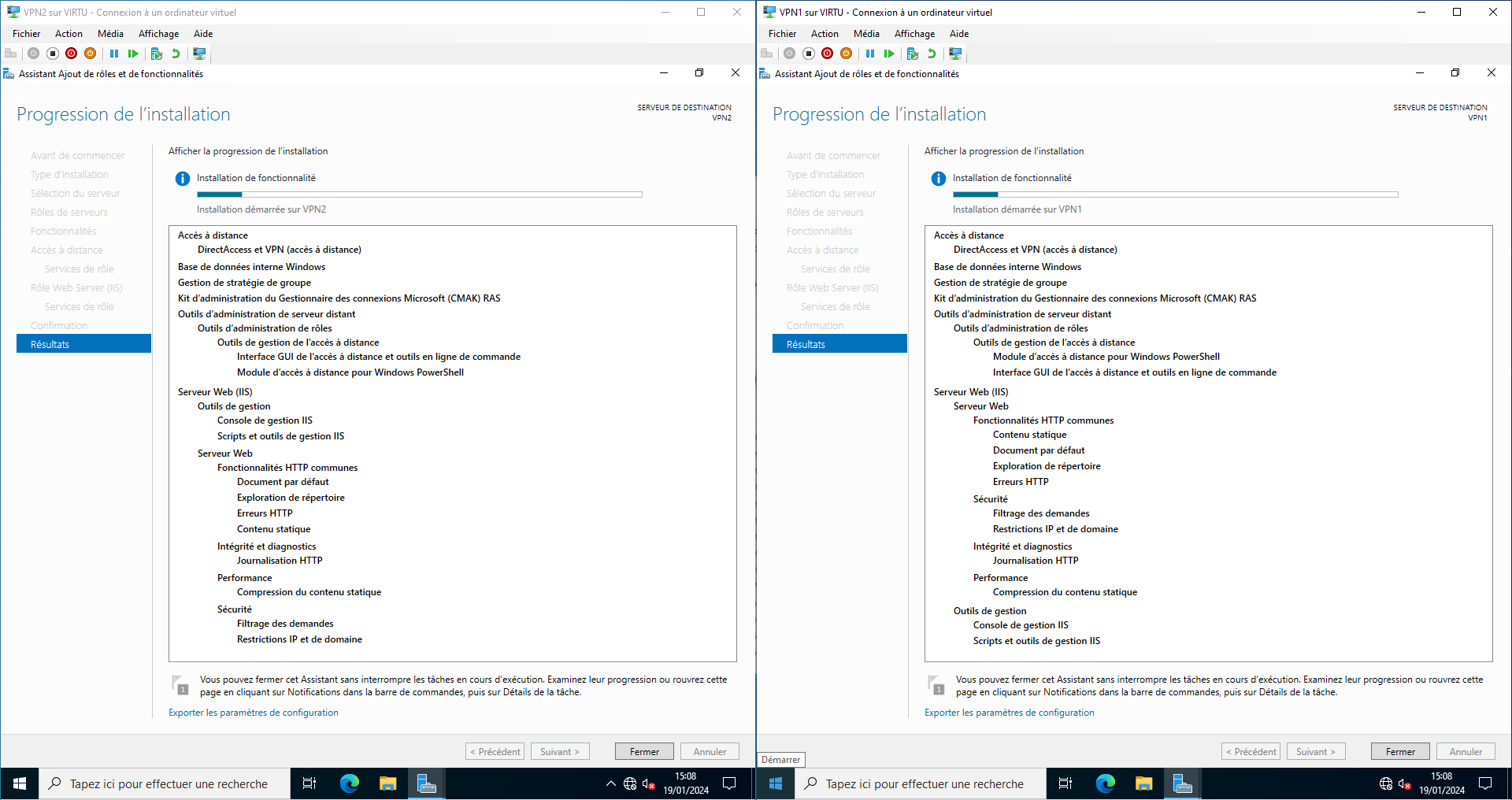The height and width of the screenshot is (800, 1512).
Task: Click the installation progress bar on VPN2
Action: 419,194
